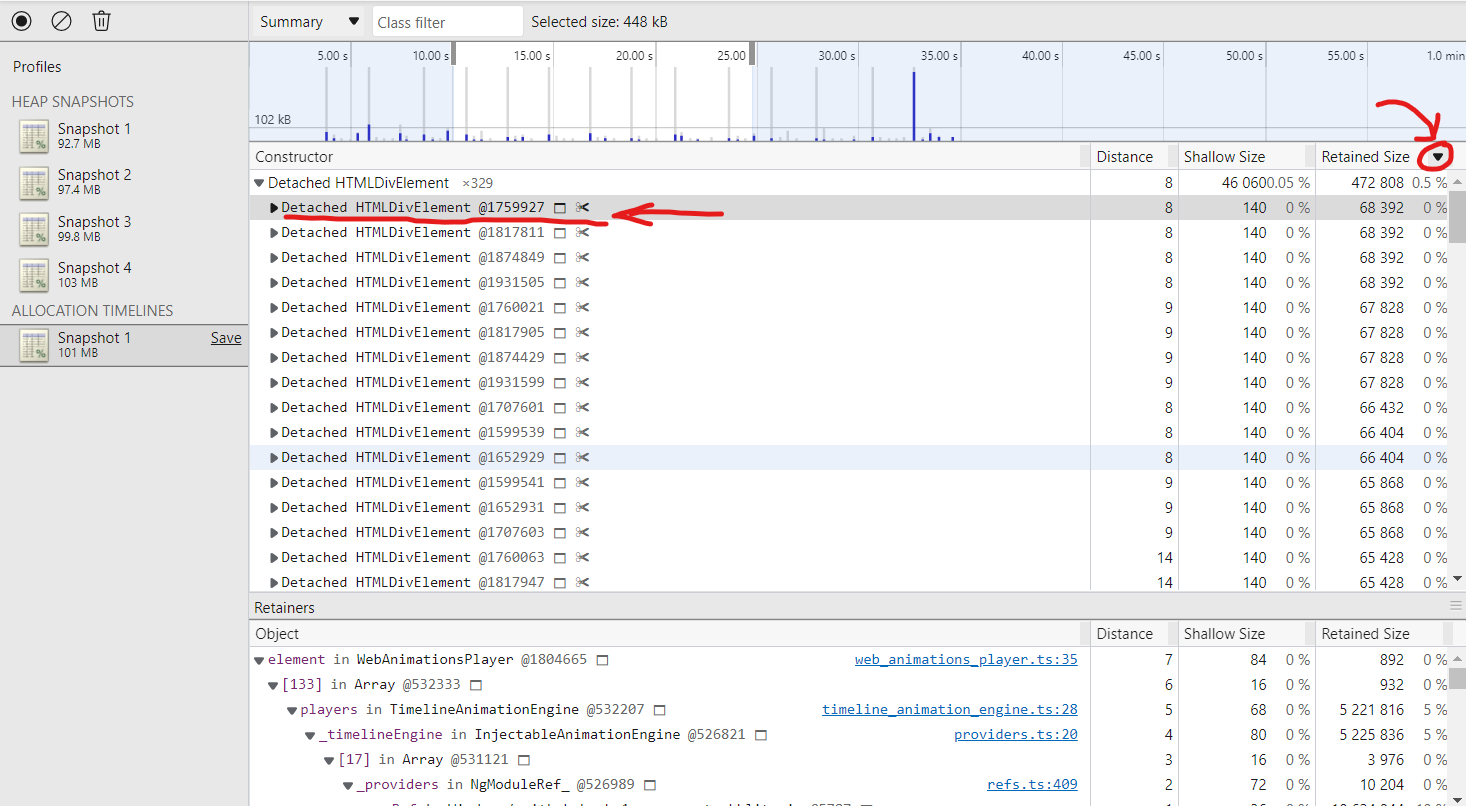
Task: Reveal HTMLDivElement @1759927 in Elements panel icon
Action: pos(561,207)
